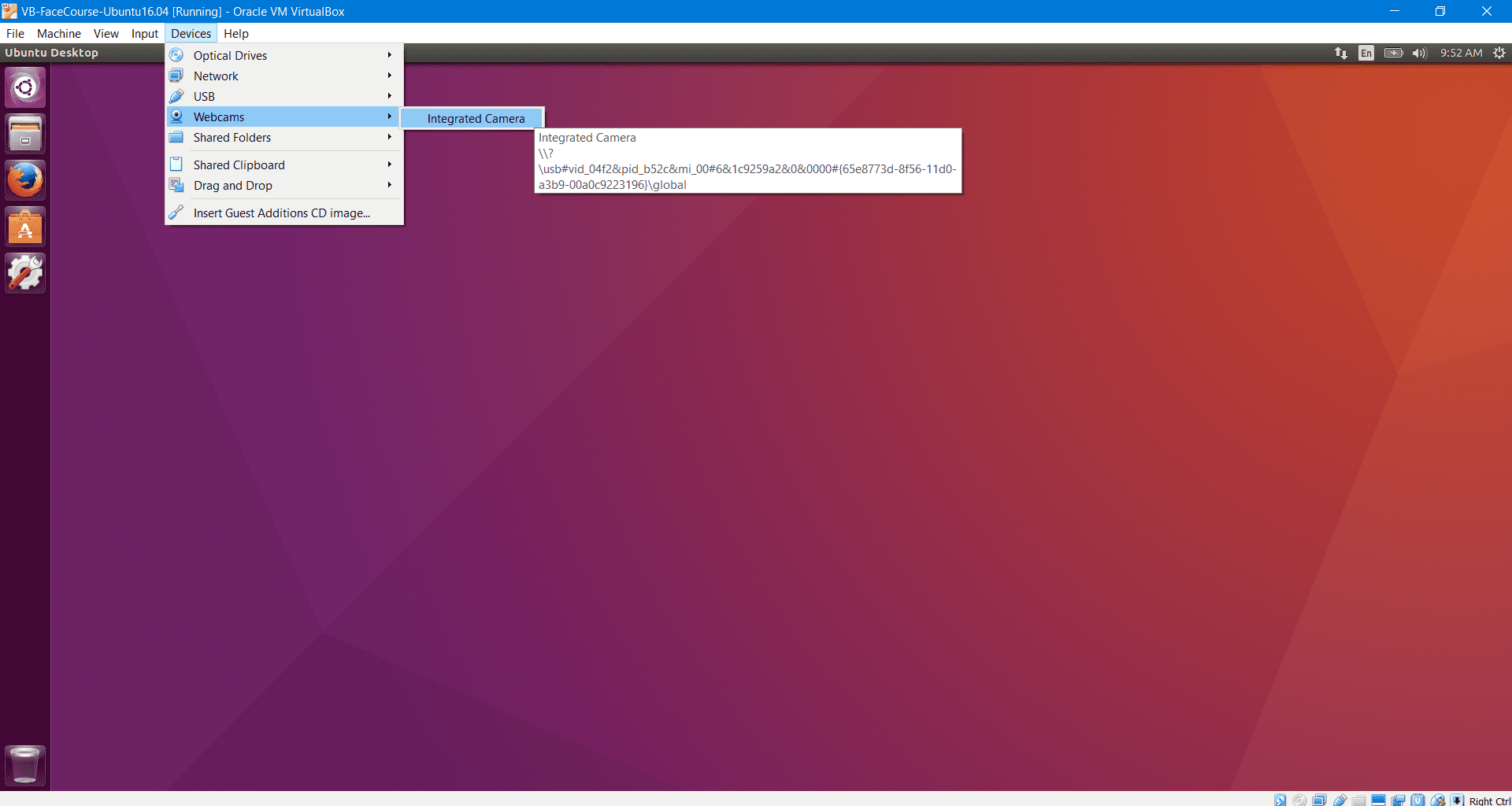This screenshot has width=1512, height=806.
Task: Open the File menu
Action: [x=15, y=33]
